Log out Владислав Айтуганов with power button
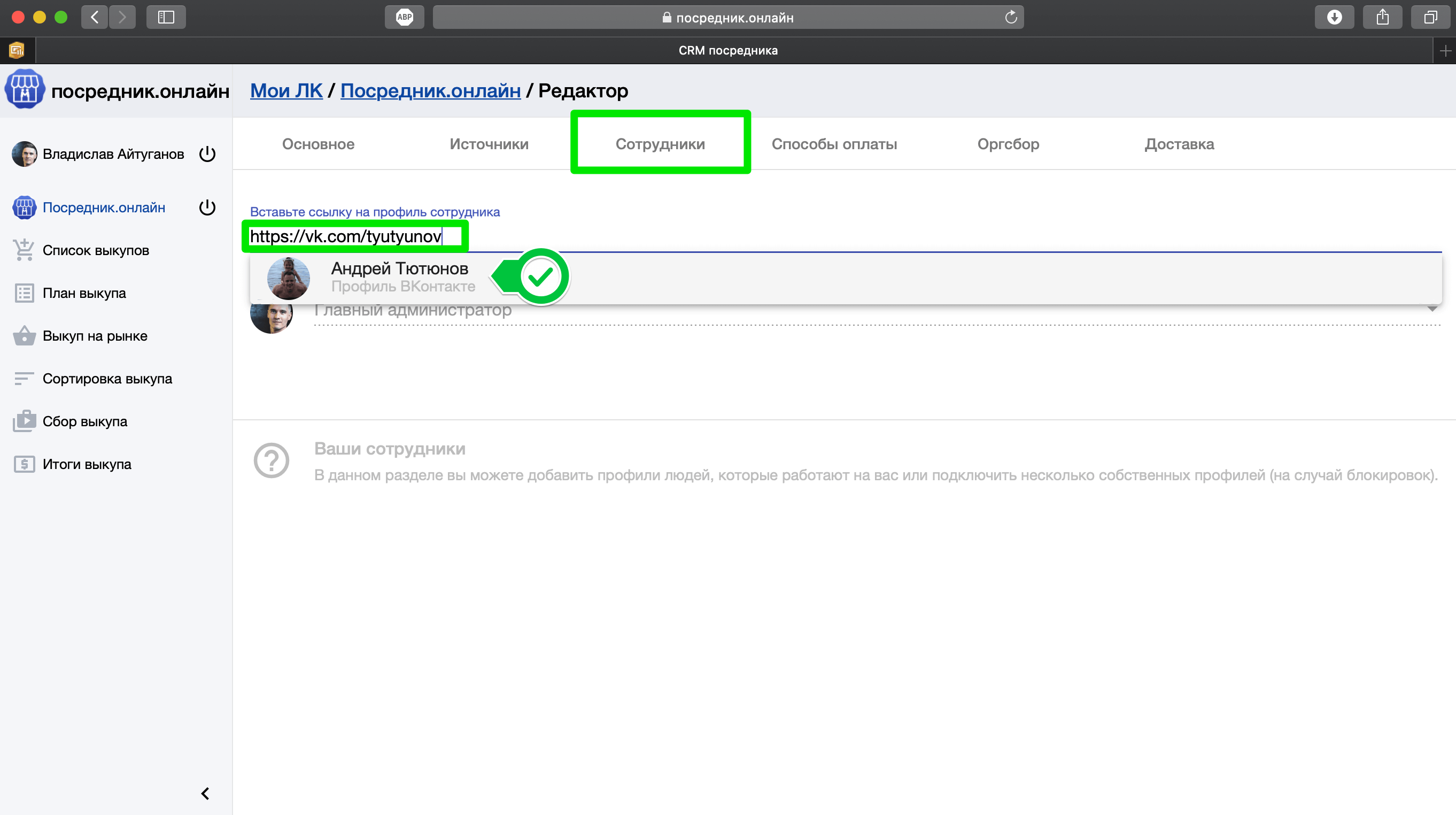 point(207,154)
